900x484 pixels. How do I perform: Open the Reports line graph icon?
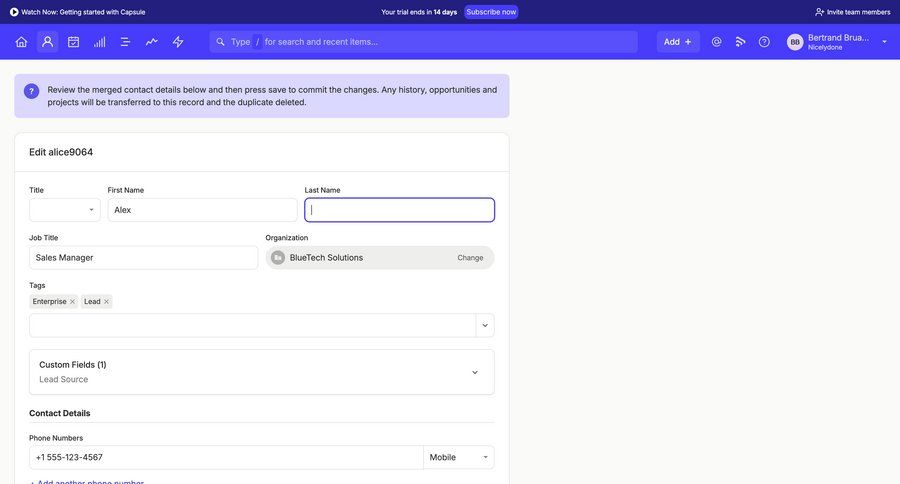point(151,42)
